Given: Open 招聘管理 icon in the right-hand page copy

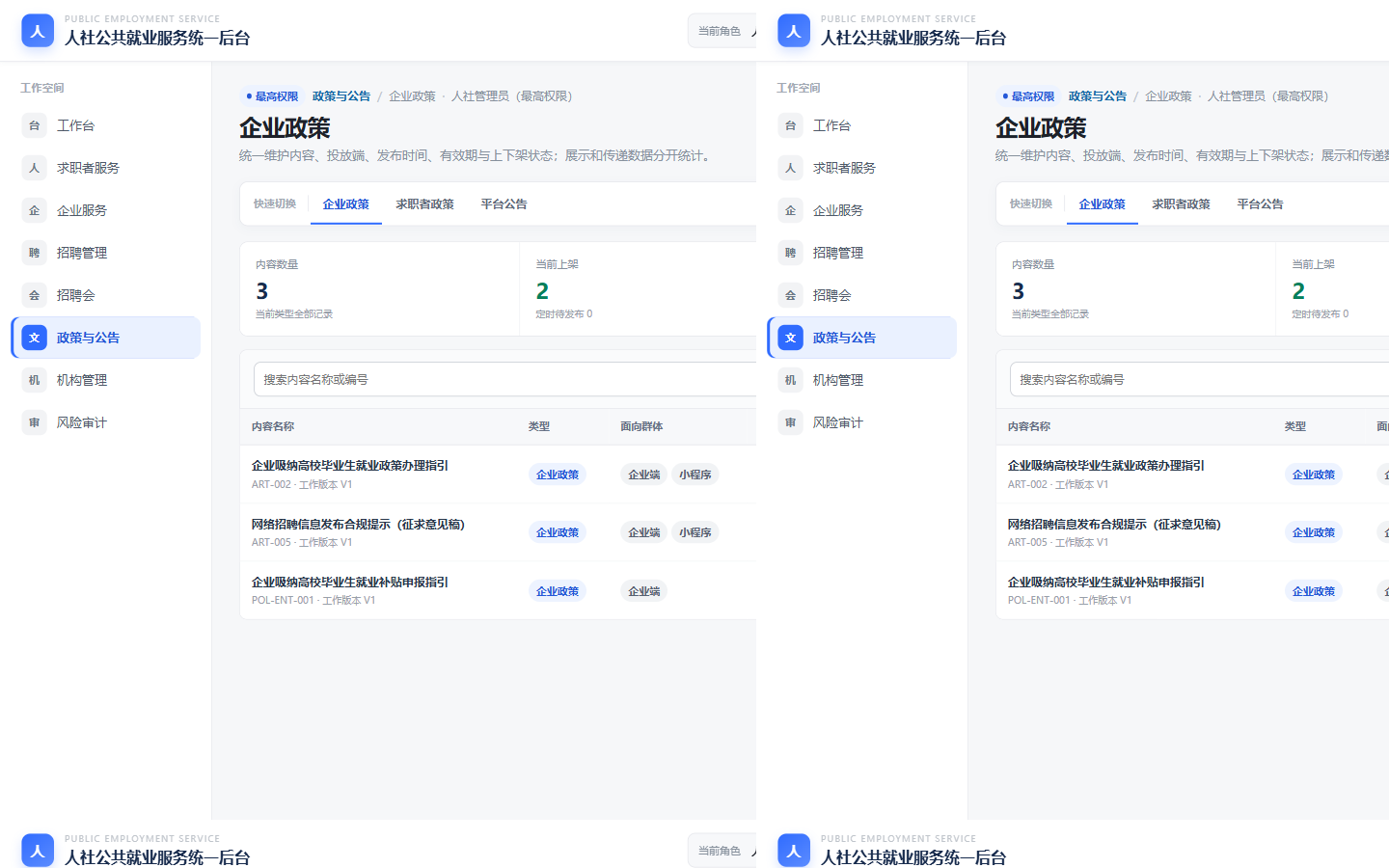Looking at the screenshot, I should pos(791,253).
